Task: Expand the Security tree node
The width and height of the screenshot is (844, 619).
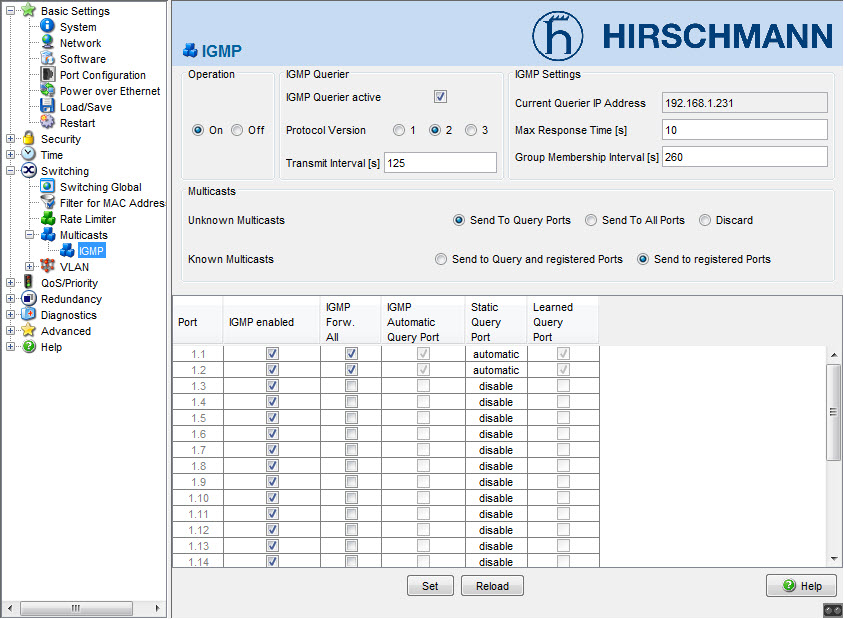Action: 10,139
